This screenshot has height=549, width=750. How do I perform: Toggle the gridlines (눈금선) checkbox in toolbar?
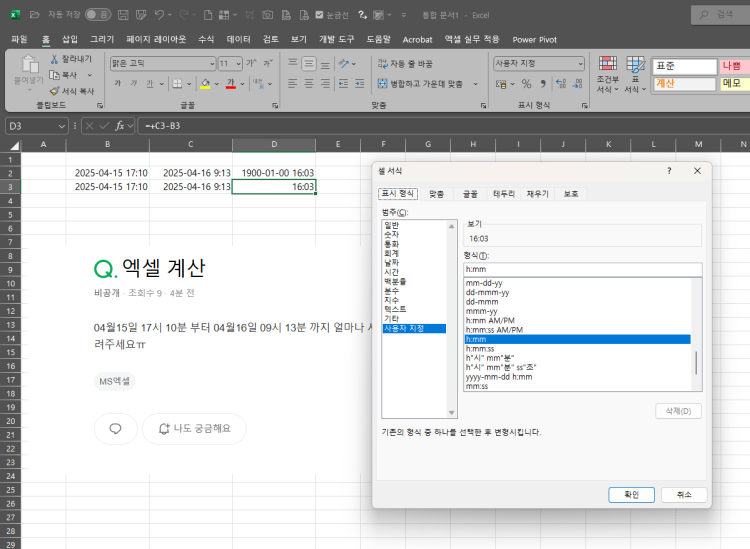tap(319, 16)
